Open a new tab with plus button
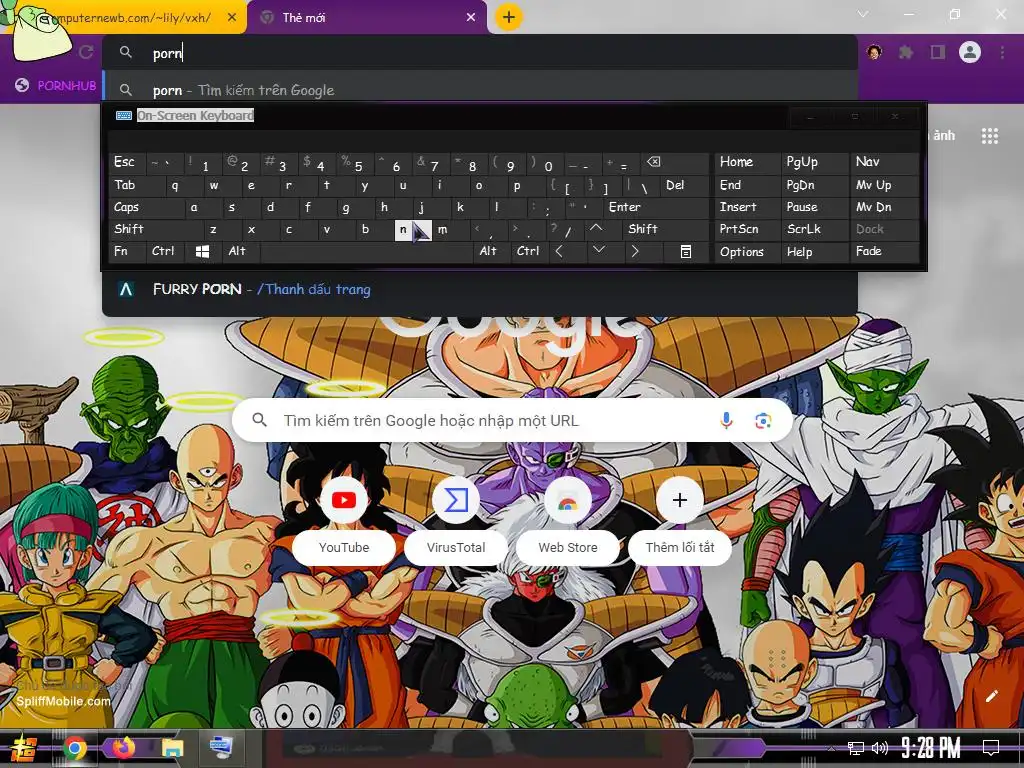 [509, 17]
